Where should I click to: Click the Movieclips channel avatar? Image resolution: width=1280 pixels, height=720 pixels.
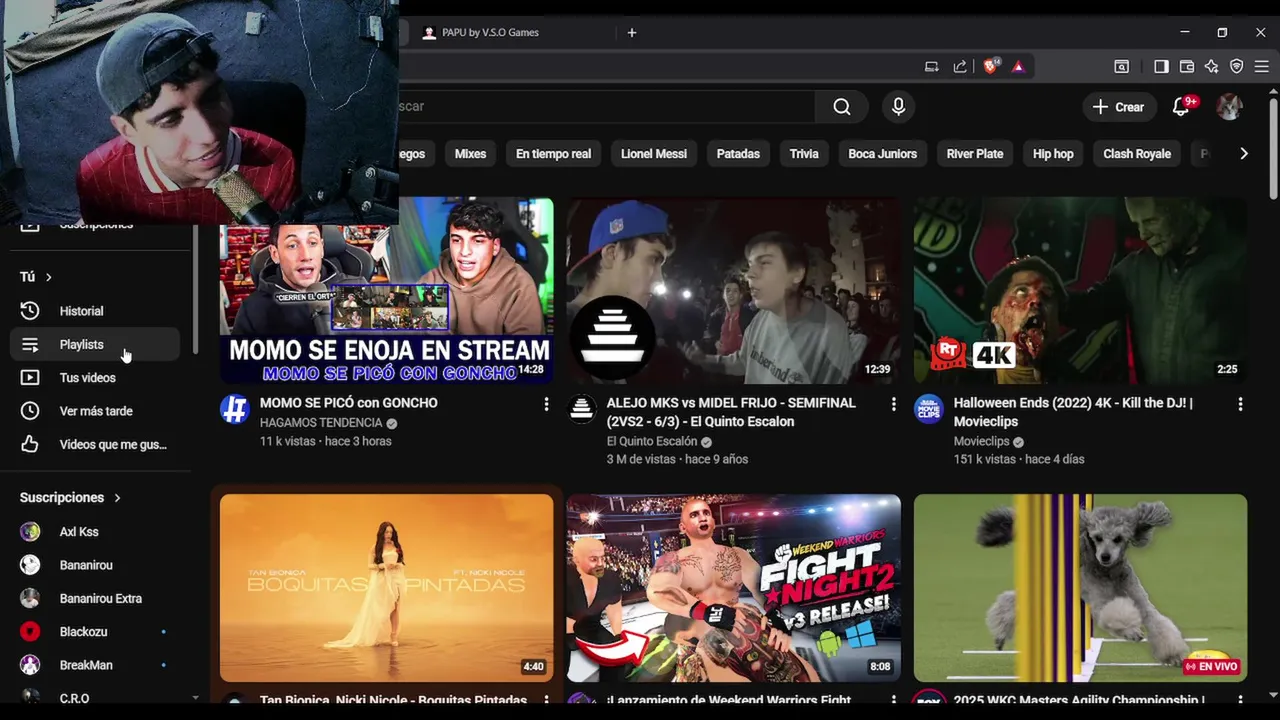point(928,409)
